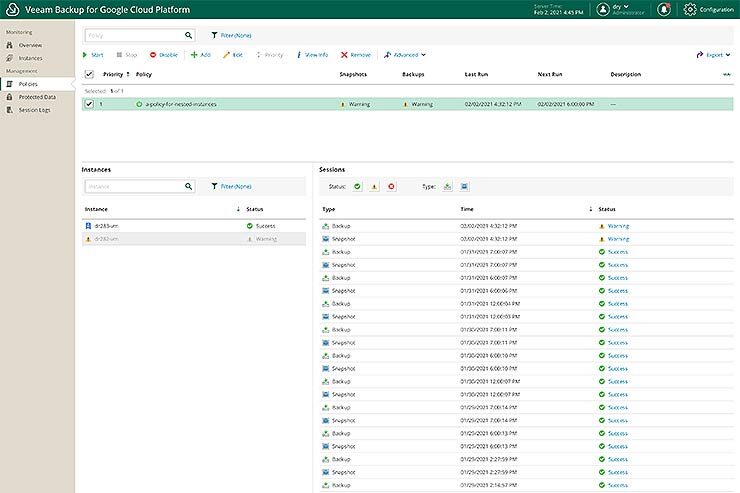Open the Warning link of latest backup session

pyautogui.click(x=618, y=226)
